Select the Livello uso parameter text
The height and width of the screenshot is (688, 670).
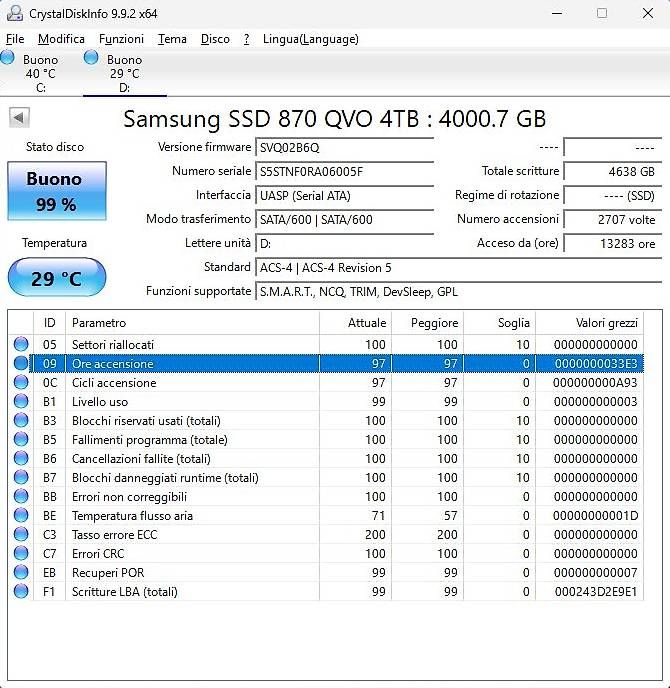point(100,401)
